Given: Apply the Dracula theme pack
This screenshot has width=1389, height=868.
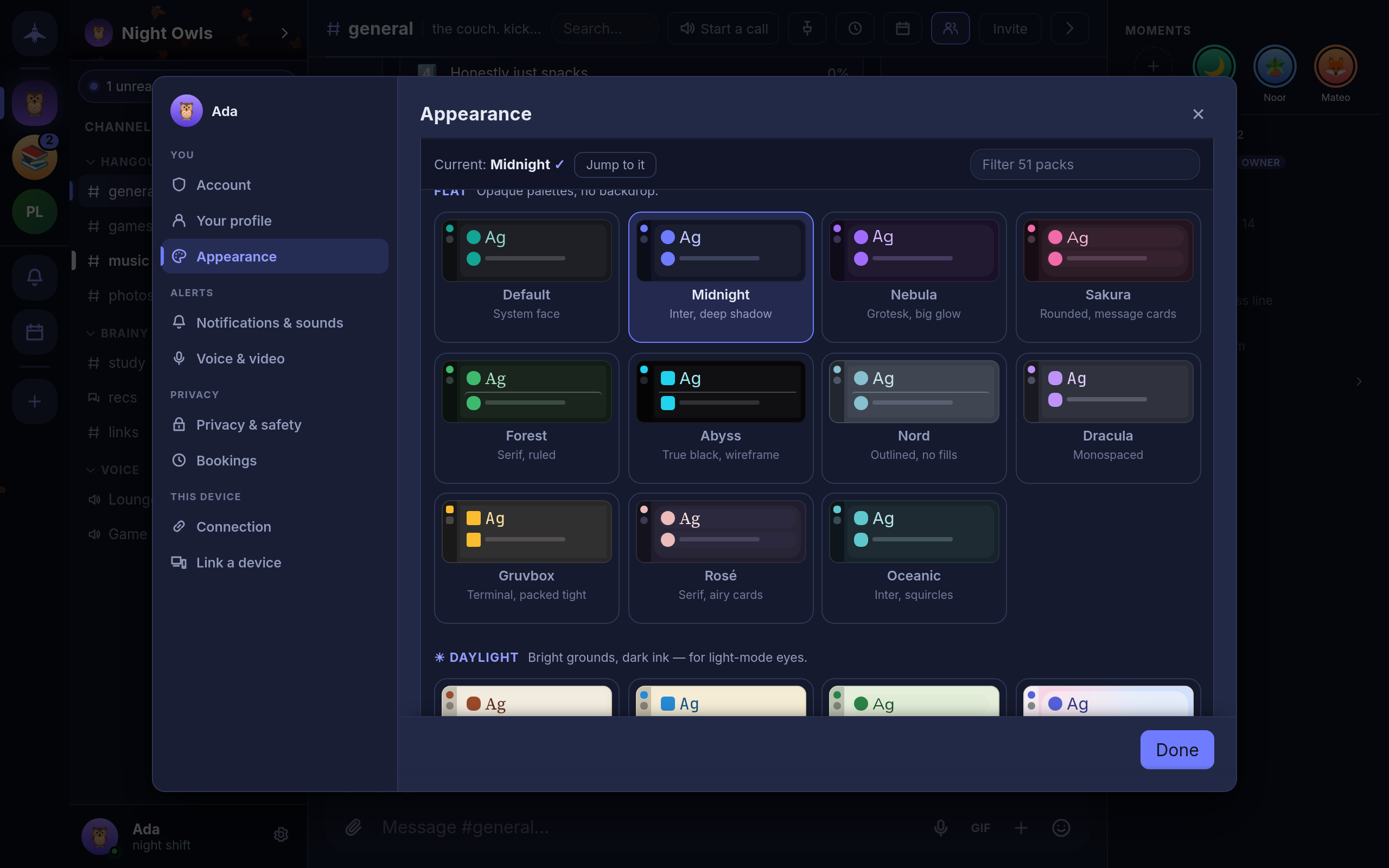Looking at the screenshot, I should [x=1108, y=417].
